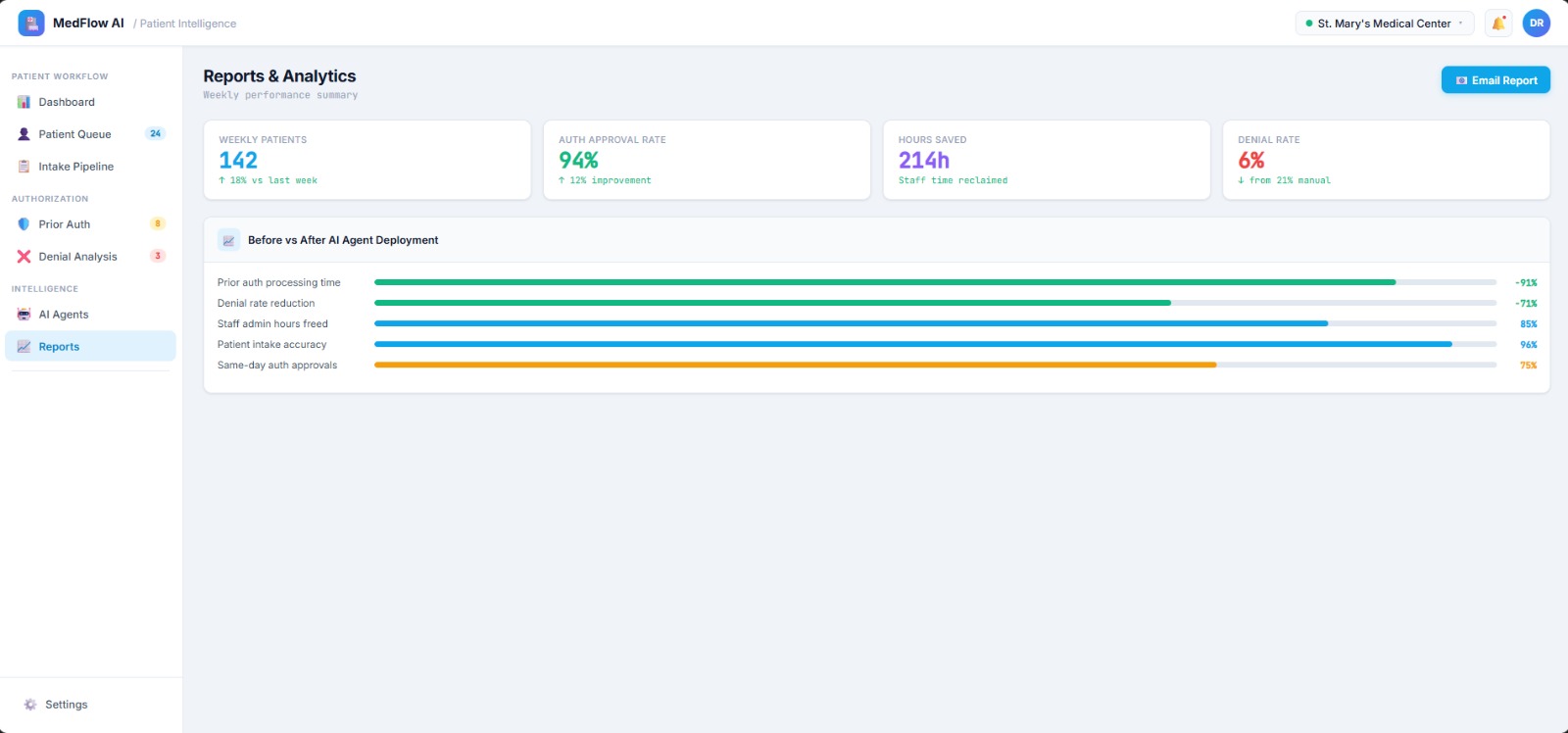Click the Reports & Analytics heading
Image resolution: width=1568 pixels, height=733 pixels.
click(x=279, y=76)
